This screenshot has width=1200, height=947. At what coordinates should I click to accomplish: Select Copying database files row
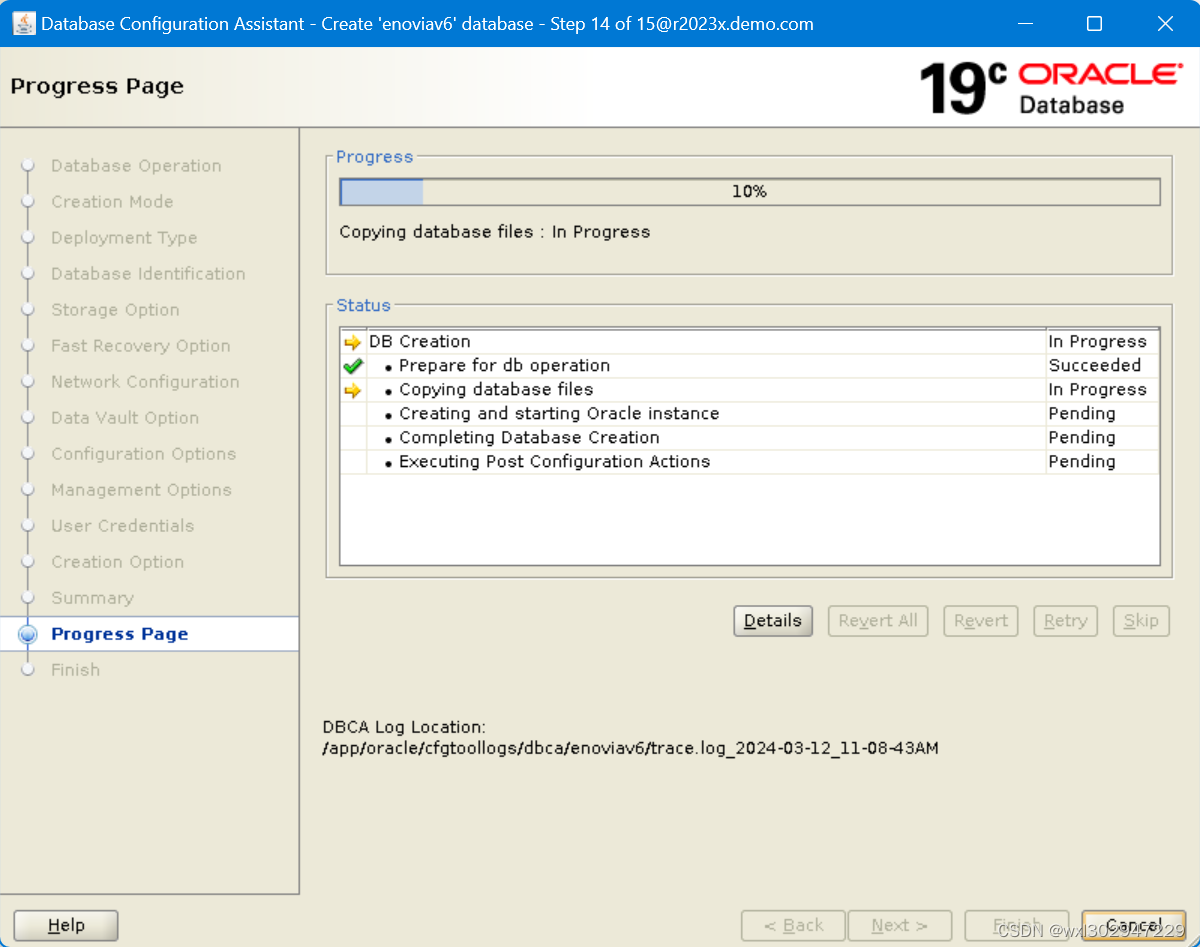750,390
